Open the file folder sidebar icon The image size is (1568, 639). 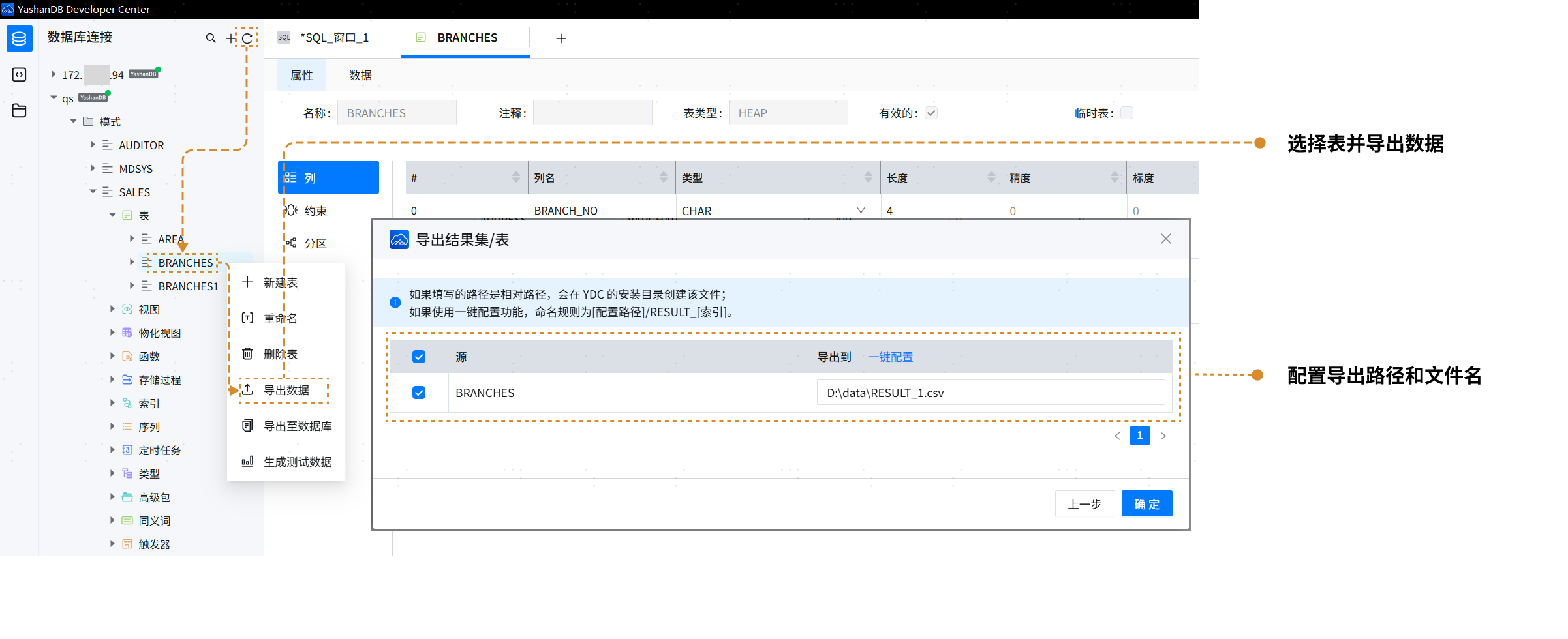tap(19, 110)
